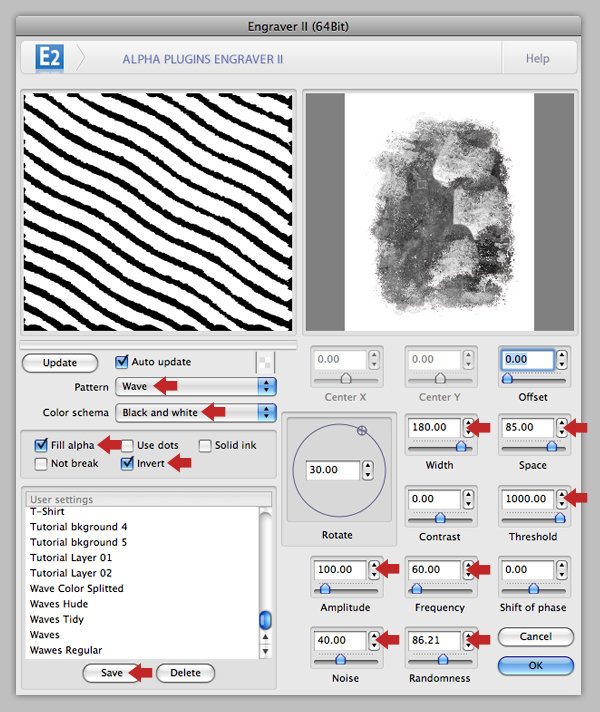
Task: Click the Threshold value stepper
Action: (x=562, y=499)
